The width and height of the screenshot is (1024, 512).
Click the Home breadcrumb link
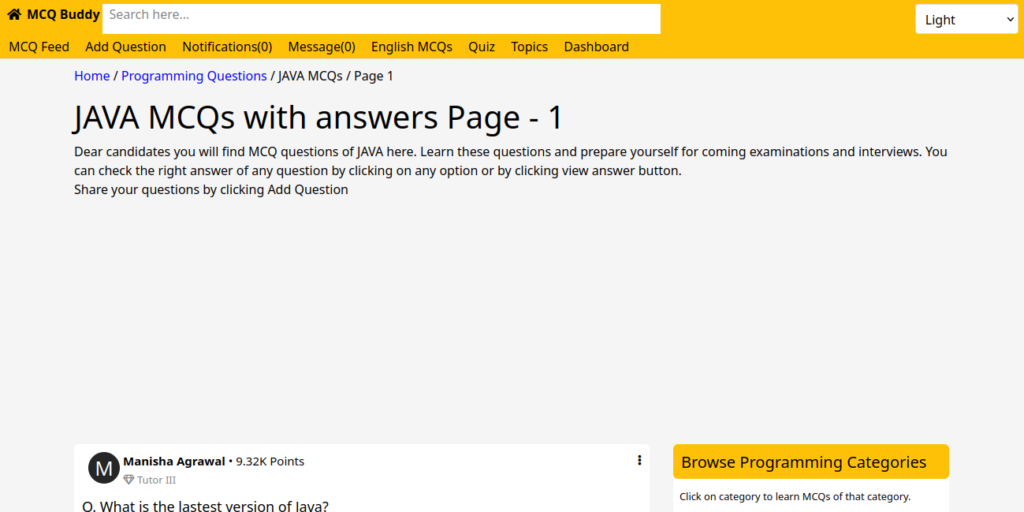click(92, 76)
